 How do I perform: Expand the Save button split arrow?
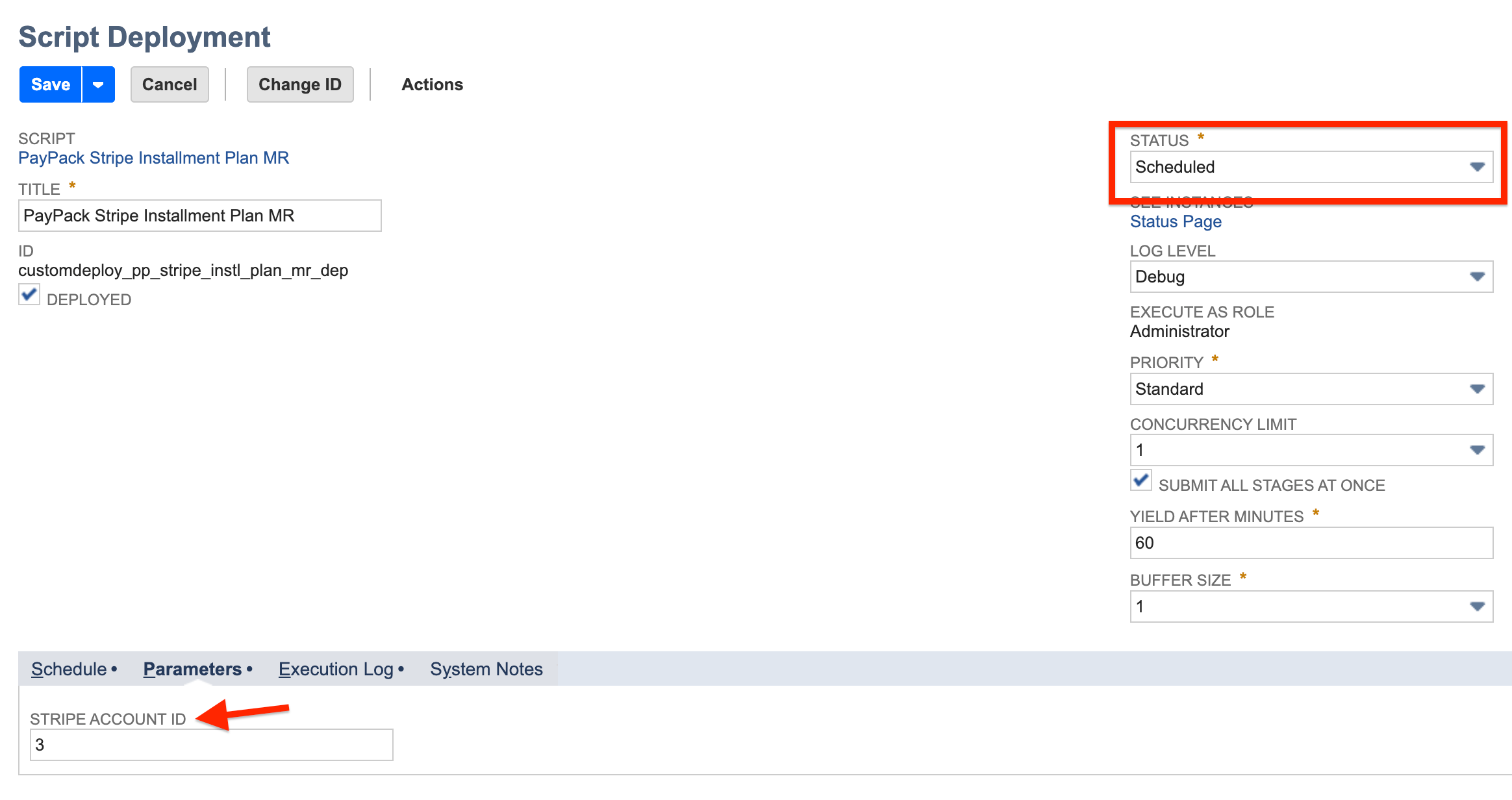[x=98, y=84]
